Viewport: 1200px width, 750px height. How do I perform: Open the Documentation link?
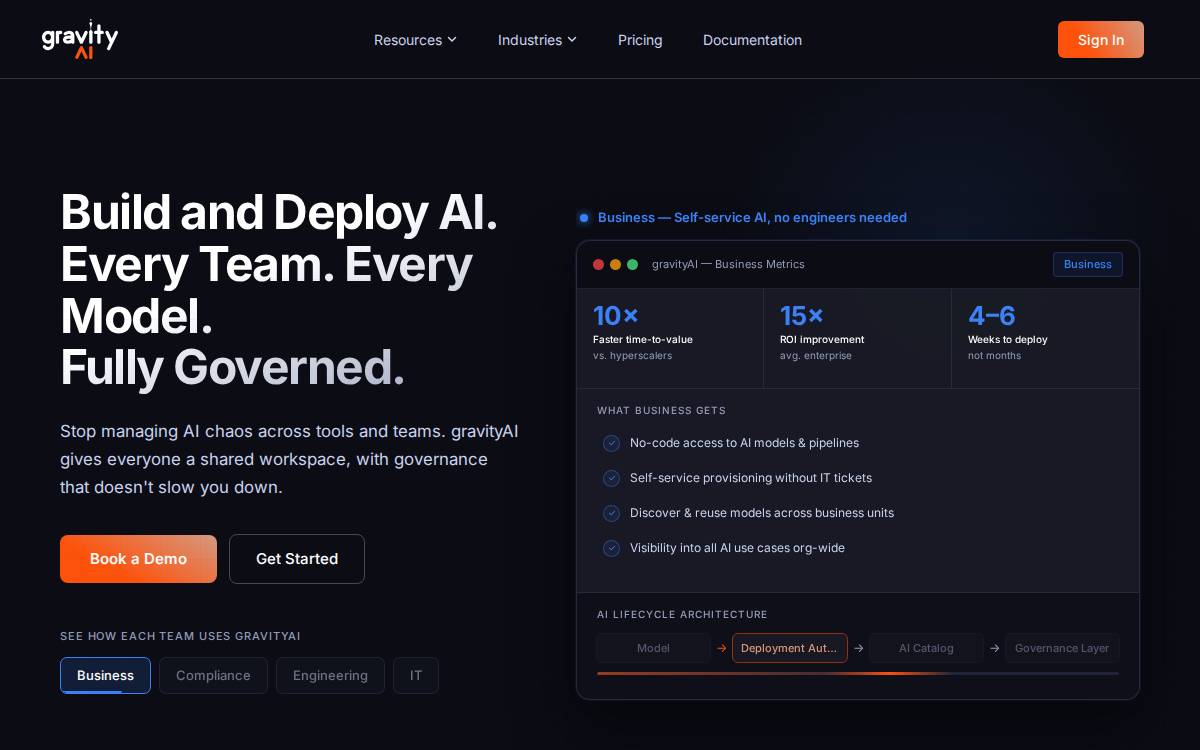(x=752, y=40)
